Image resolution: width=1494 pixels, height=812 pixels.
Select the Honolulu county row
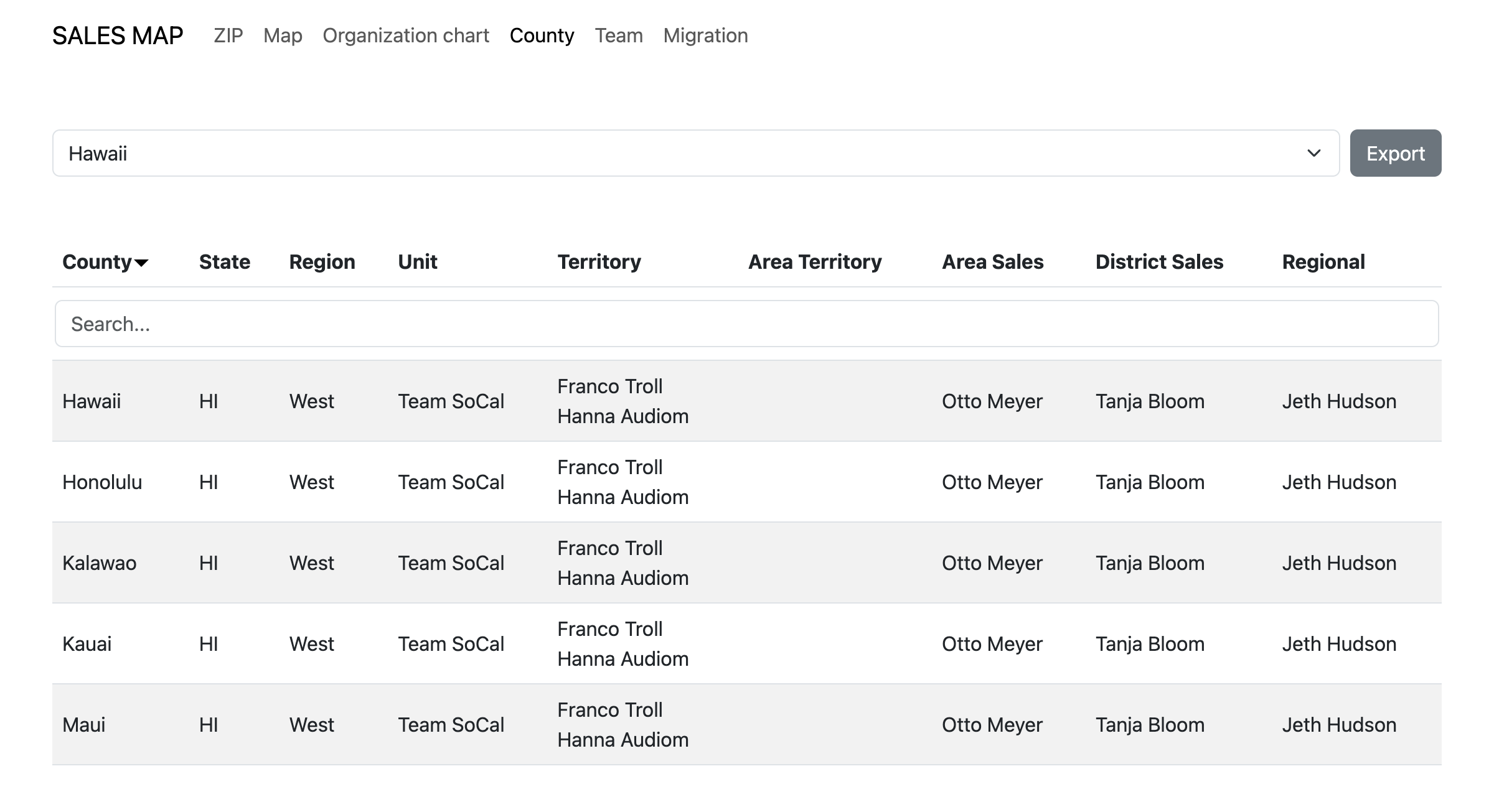102,482
